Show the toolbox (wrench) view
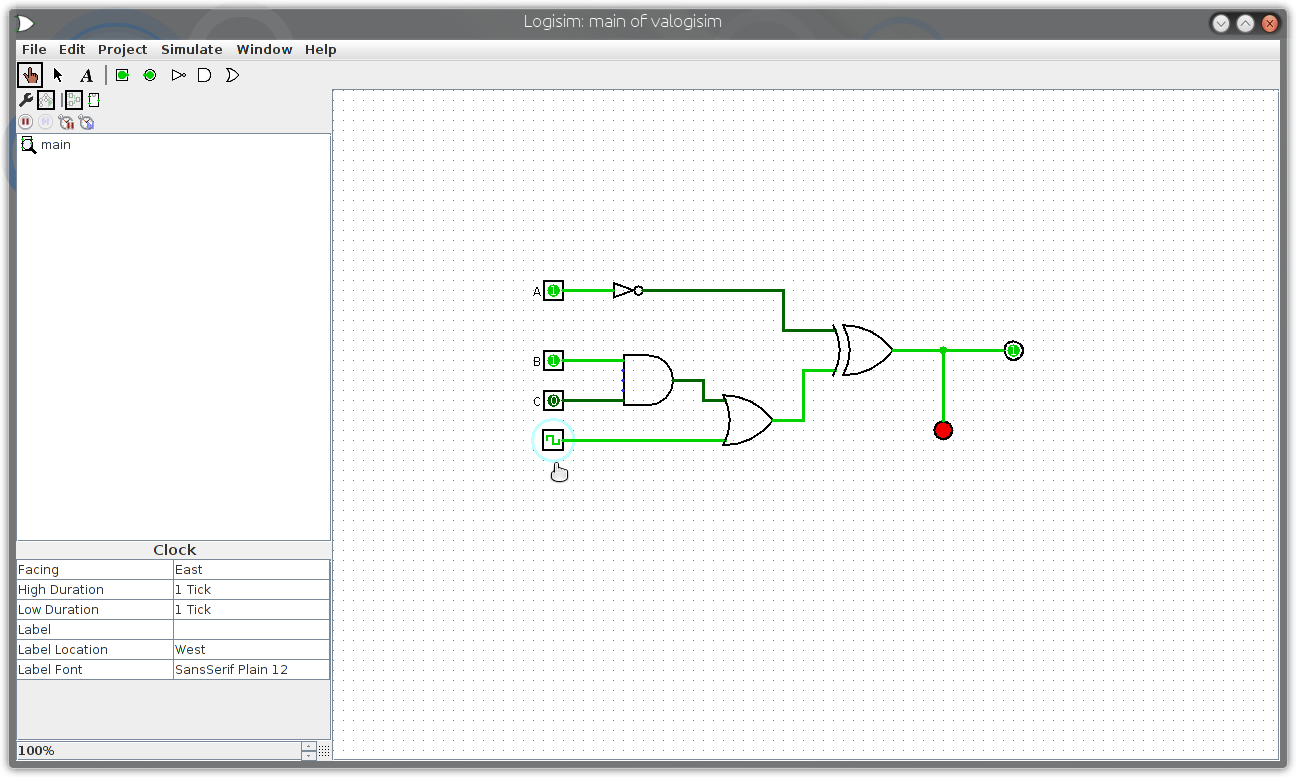Image resolution: width=1296 pixels, height=777 pixels. 26,100
